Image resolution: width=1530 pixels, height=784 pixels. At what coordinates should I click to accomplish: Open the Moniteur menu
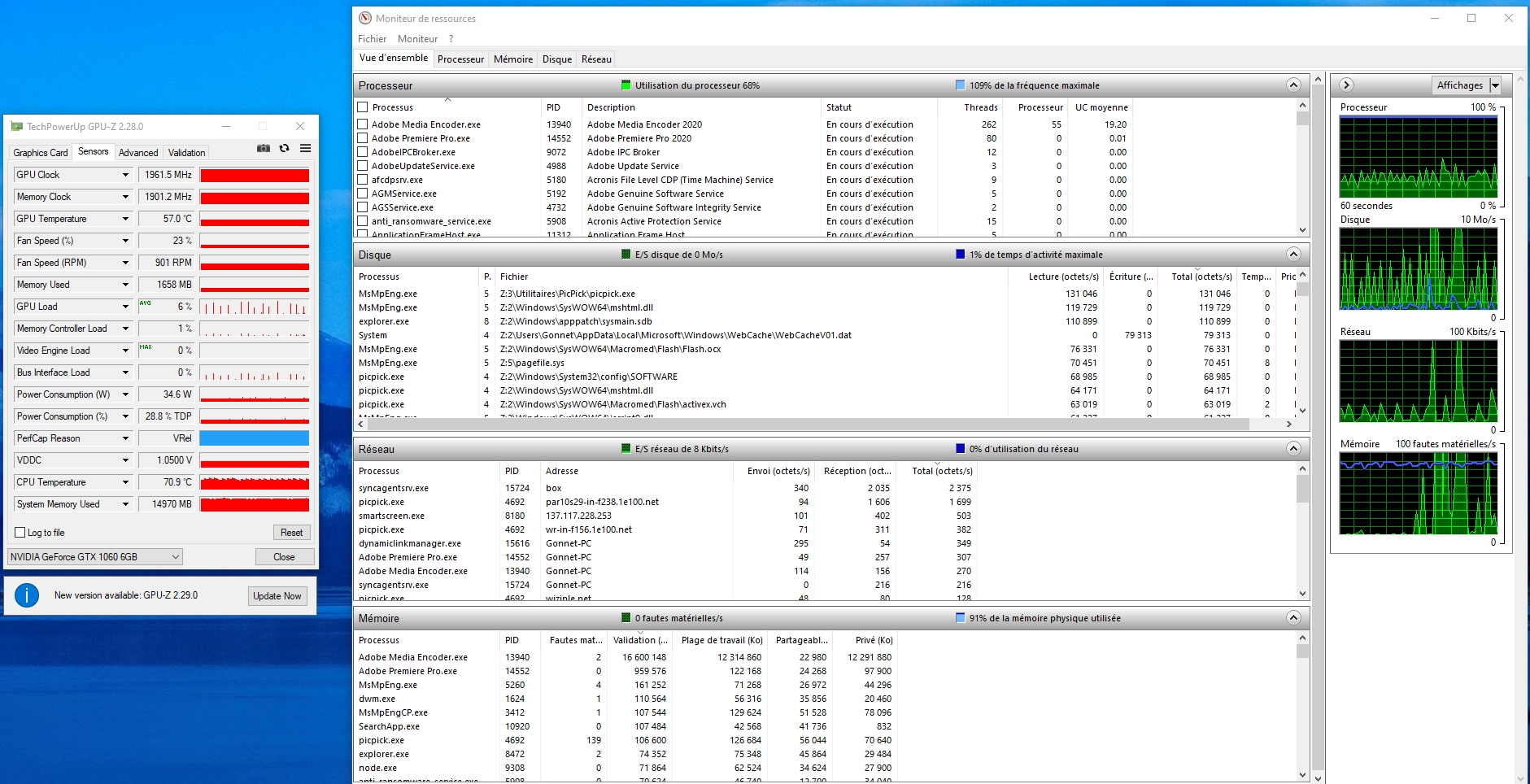pos(417,39)
